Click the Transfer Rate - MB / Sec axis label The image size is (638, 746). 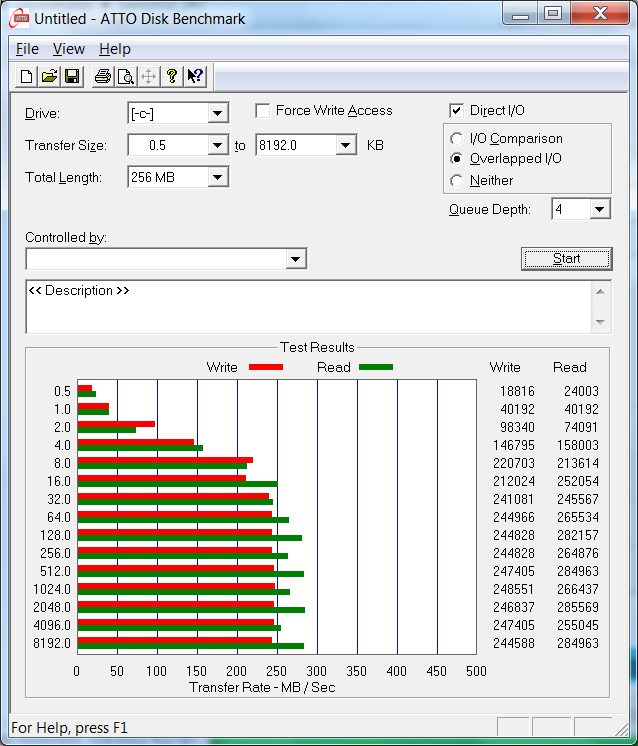pos(262,687)
